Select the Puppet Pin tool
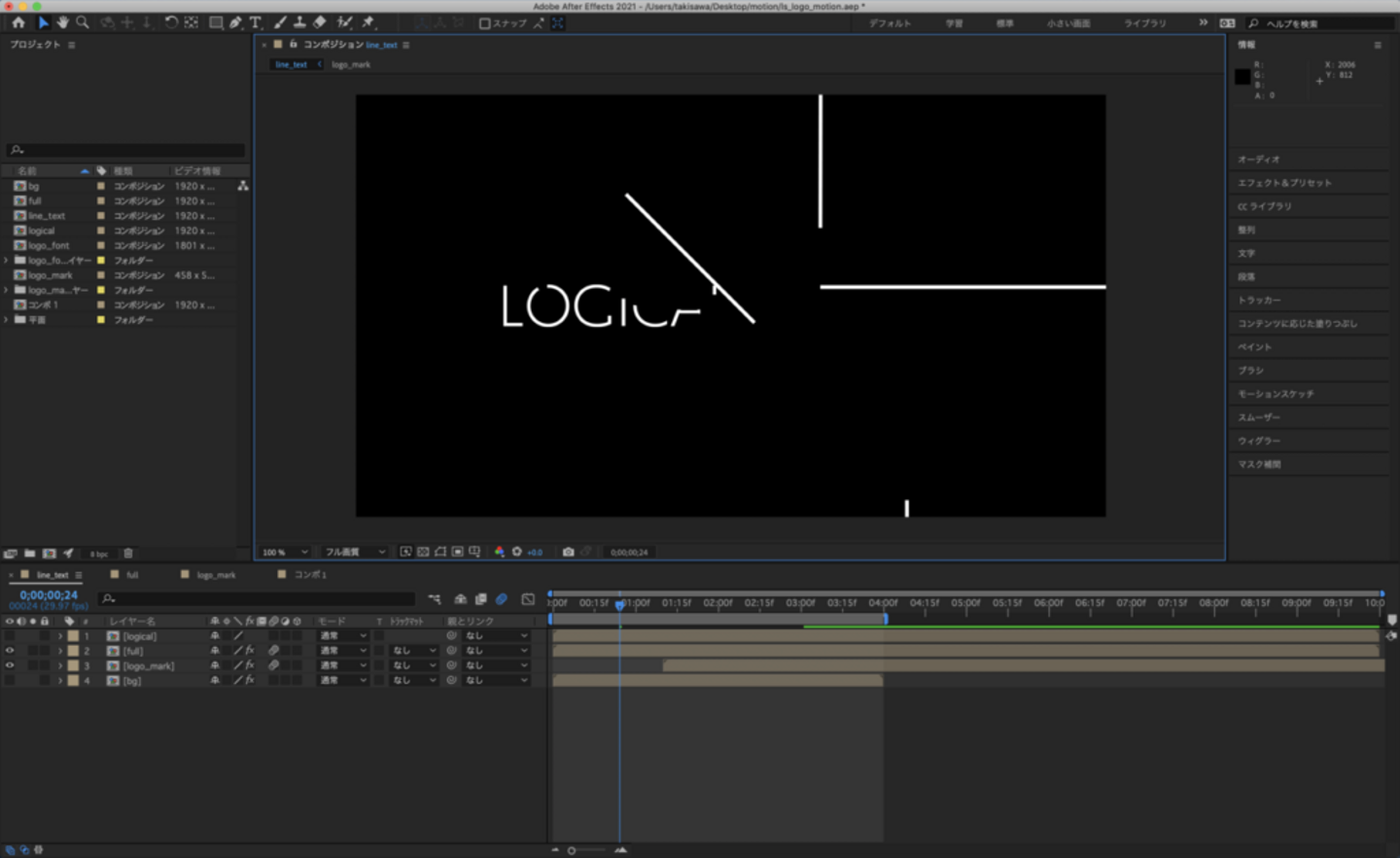 tap(368, 22)
